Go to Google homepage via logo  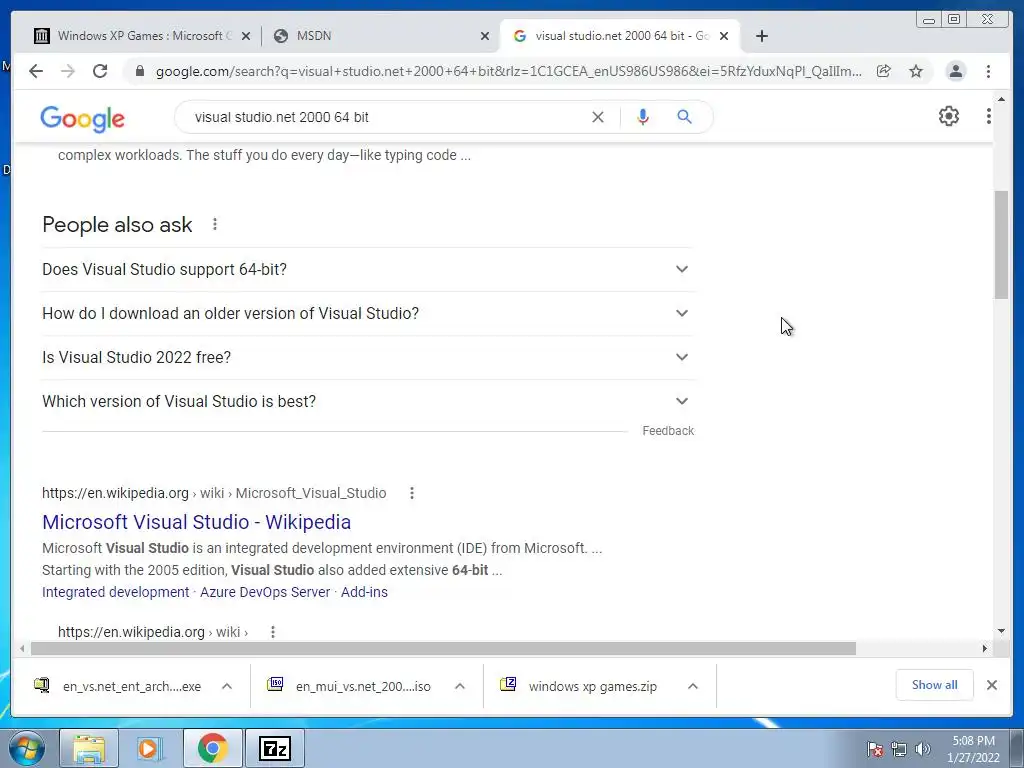click(82, 118)
